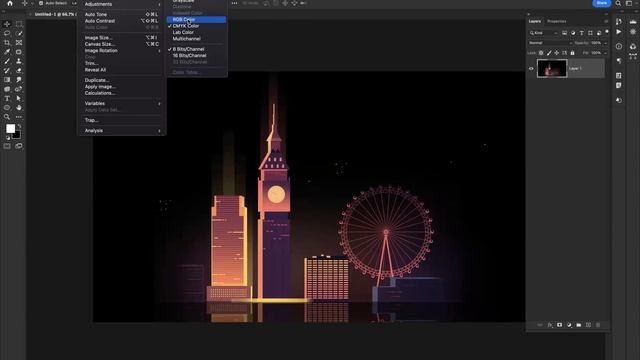Set foreground color white swatch

pos(10,129)
